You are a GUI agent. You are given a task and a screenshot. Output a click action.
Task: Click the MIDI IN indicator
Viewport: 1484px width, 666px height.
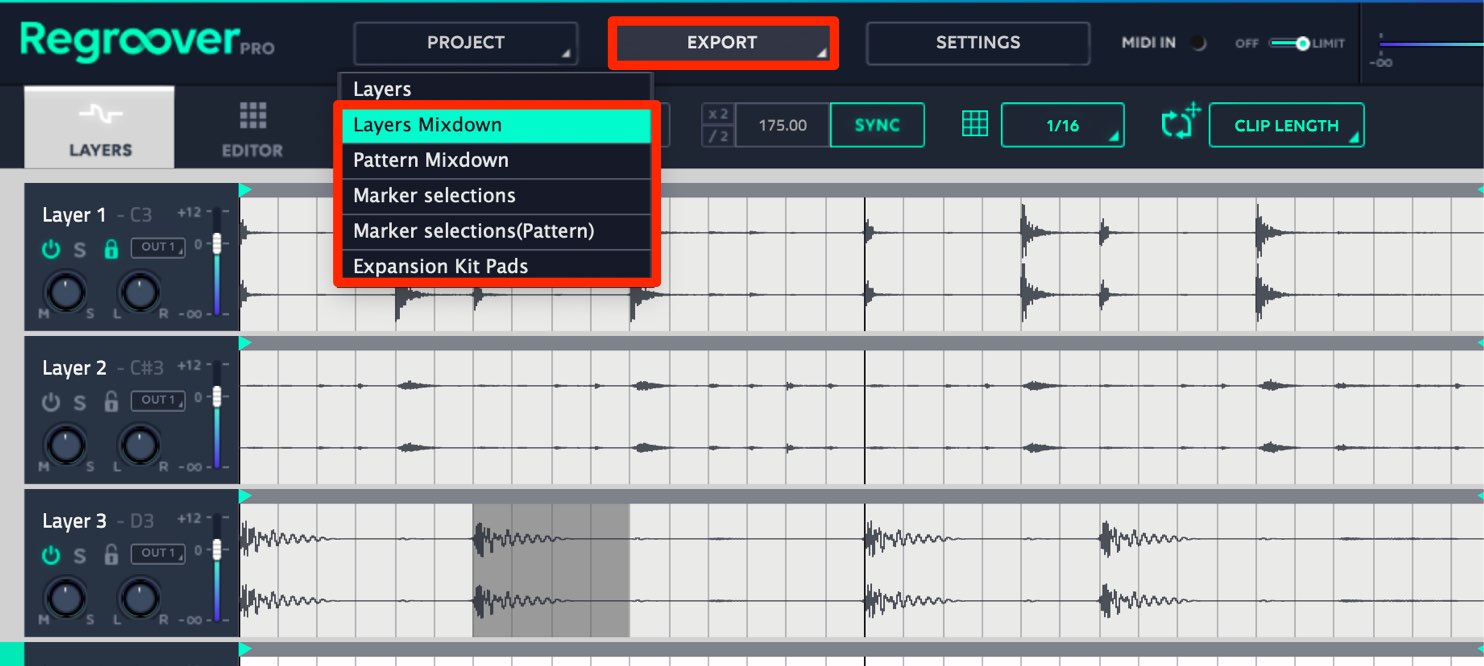(x=1198, y=43)
